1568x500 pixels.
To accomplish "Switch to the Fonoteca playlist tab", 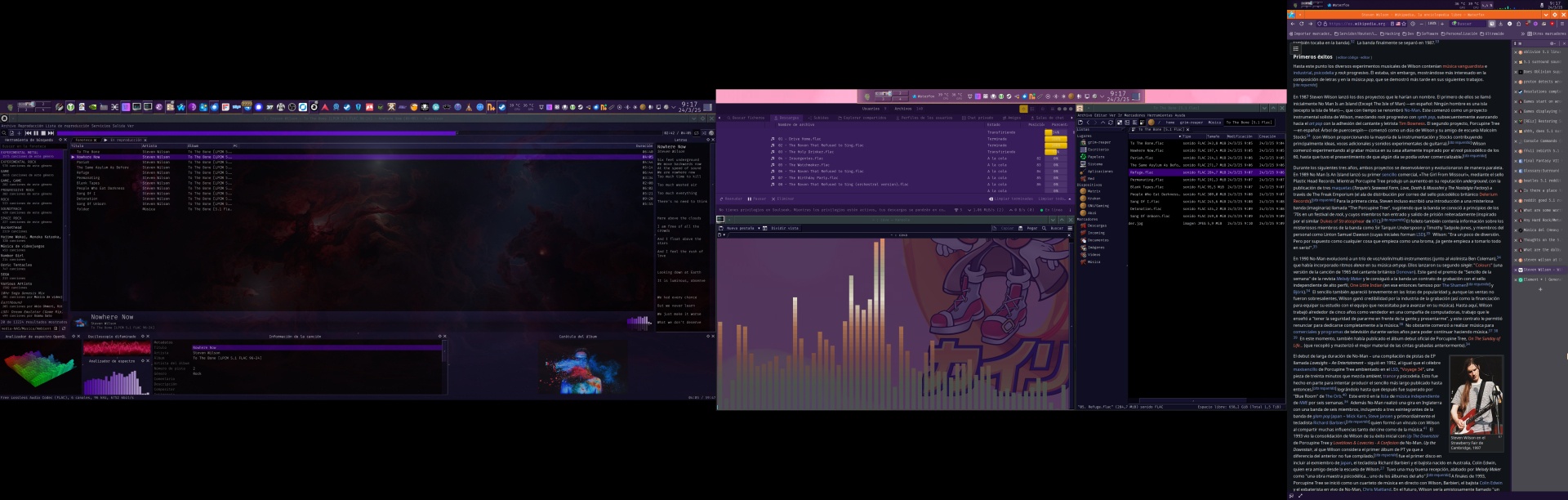I will pos(84,140).
